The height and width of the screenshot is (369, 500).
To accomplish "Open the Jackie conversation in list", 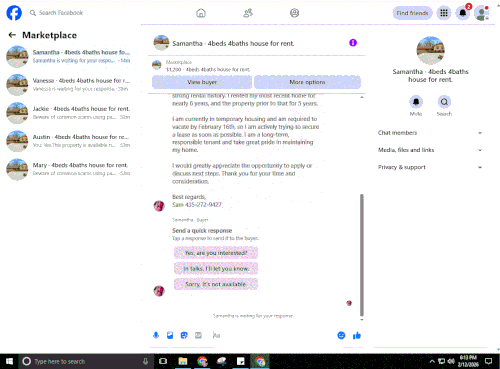I will point(69,113).
